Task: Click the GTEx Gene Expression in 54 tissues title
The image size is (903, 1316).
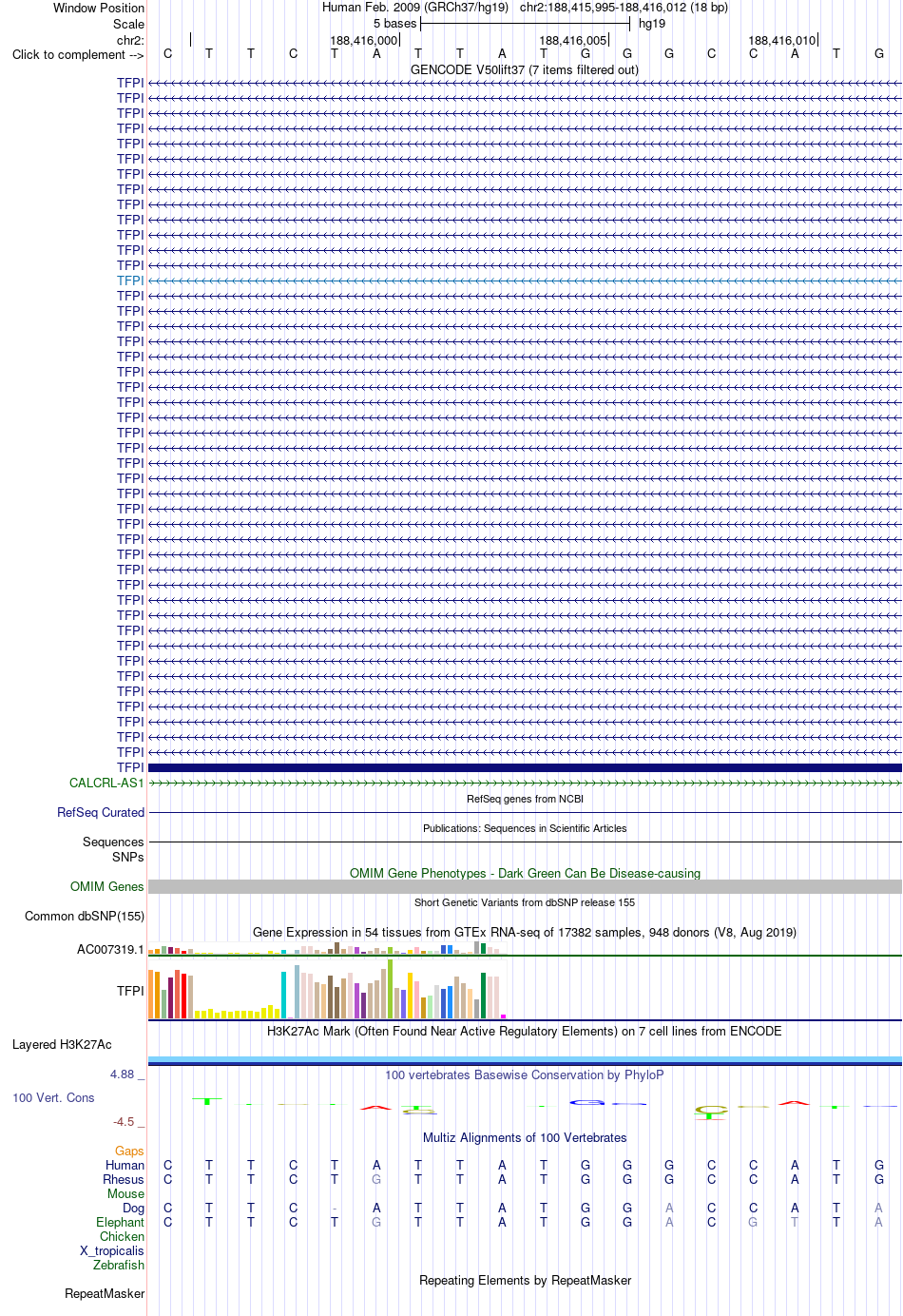Action: tap(525, 932)
